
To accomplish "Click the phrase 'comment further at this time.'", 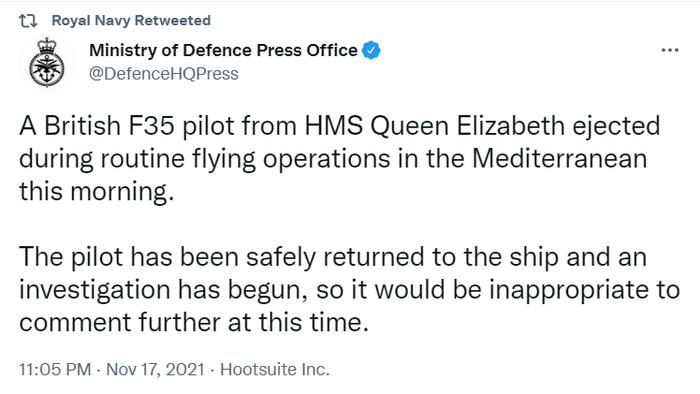I will click(194, 323).
